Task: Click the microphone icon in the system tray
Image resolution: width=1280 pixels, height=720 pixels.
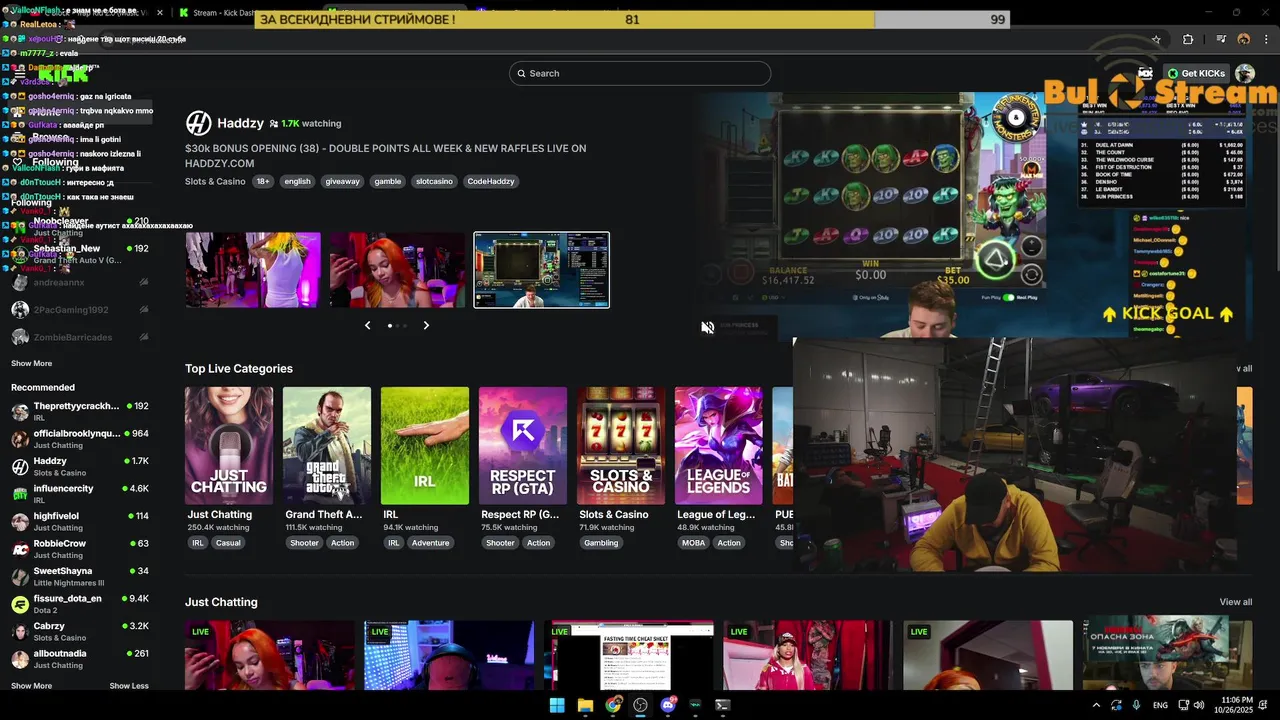Action: (1136, 705)
